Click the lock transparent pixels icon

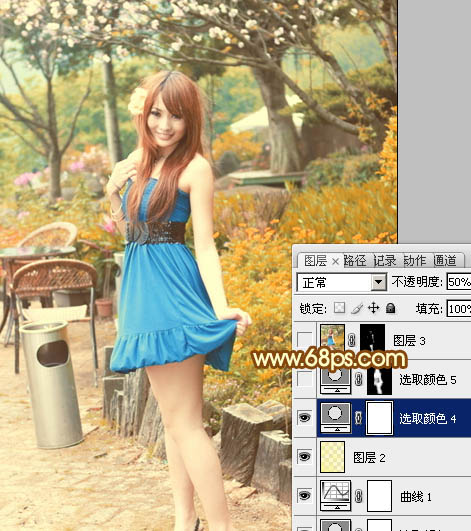(339, 308)
